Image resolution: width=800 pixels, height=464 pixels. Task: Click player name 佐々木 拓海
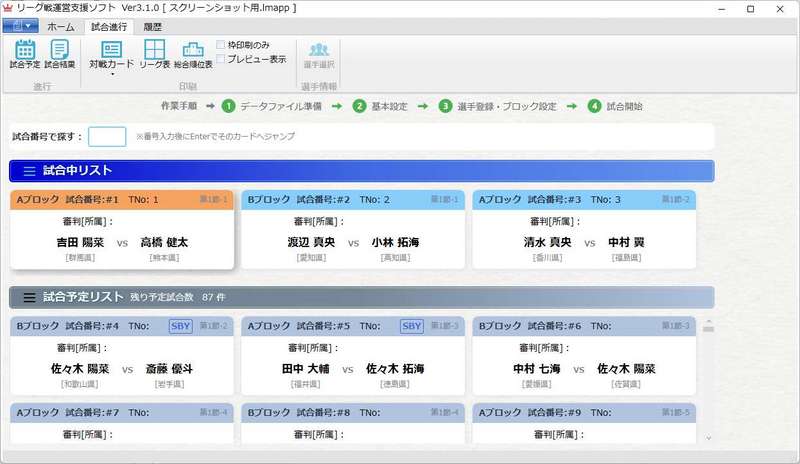(395, 369)
